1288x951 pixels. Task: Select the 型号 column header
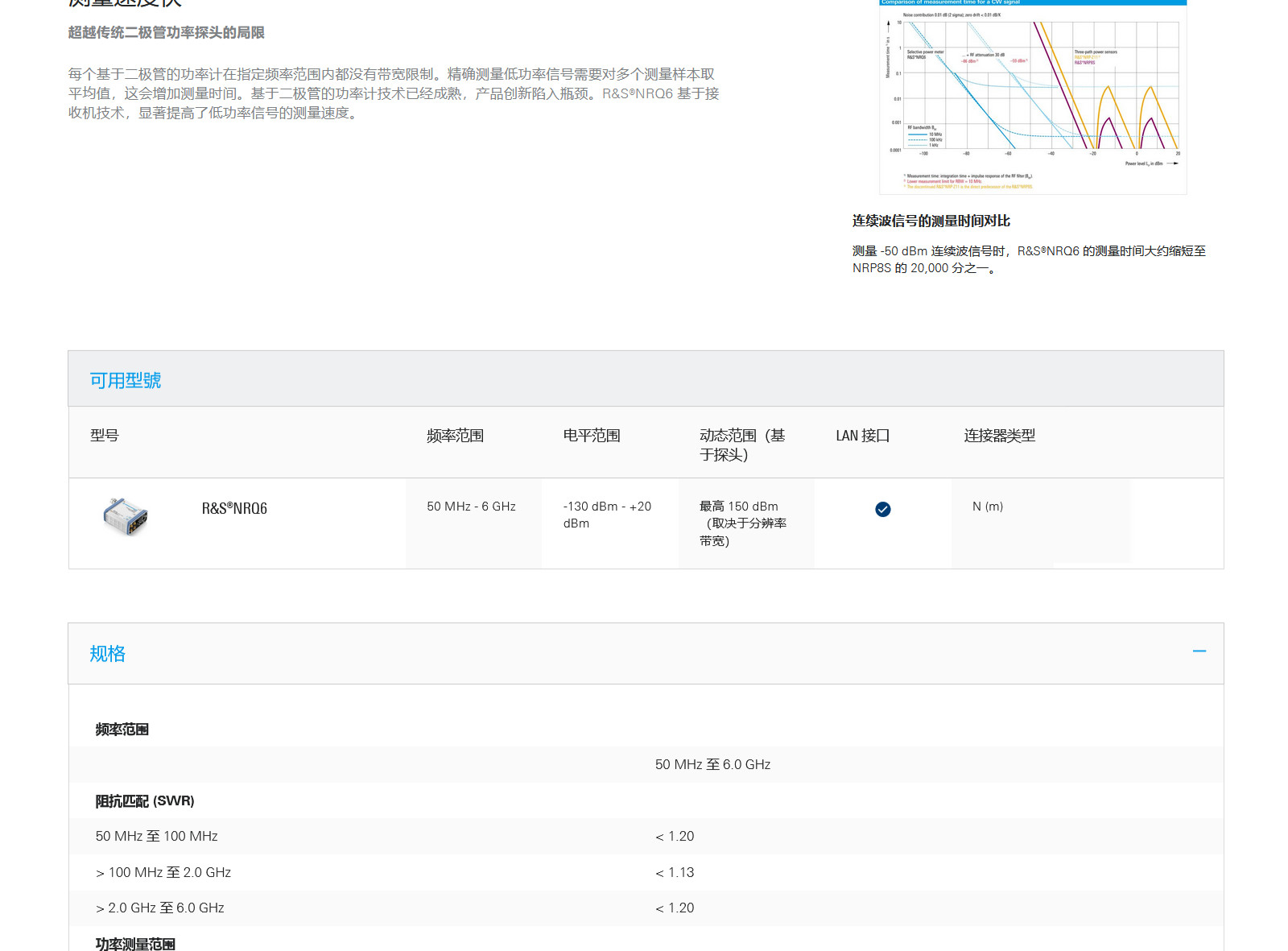click(x=105, y=436)
